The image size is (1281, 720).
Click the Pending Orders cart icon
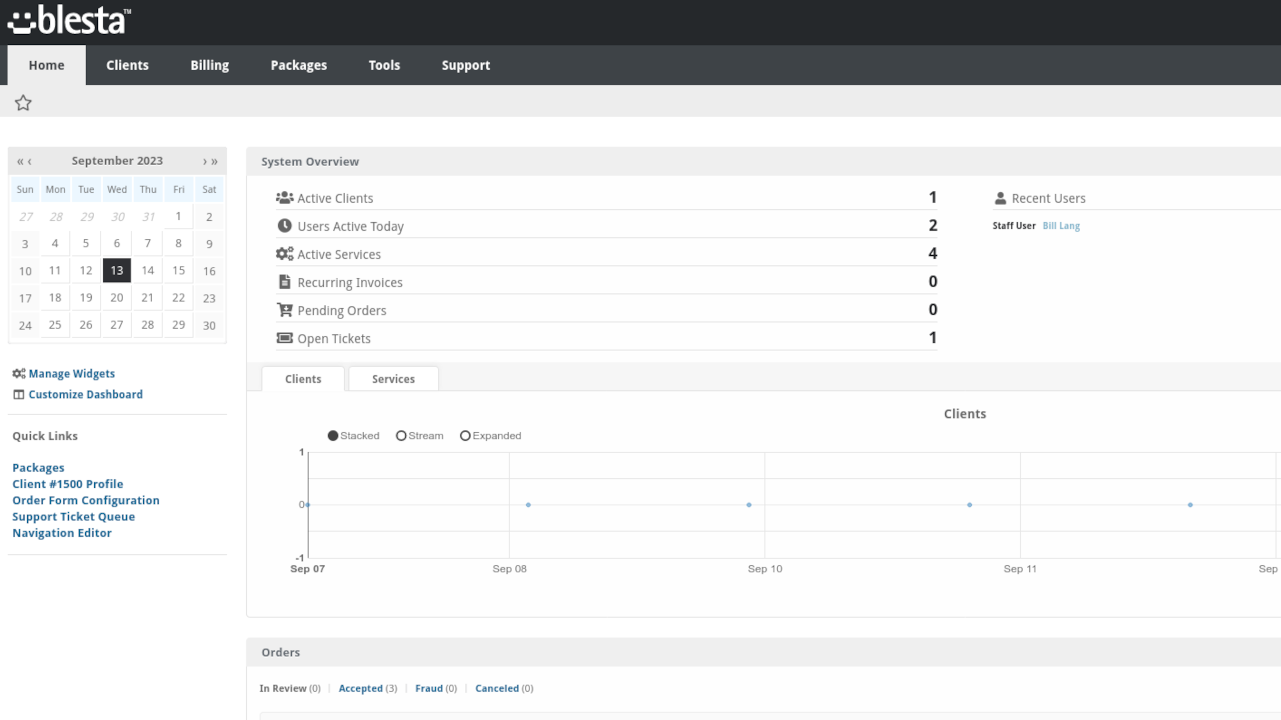[x=285, y=310]
